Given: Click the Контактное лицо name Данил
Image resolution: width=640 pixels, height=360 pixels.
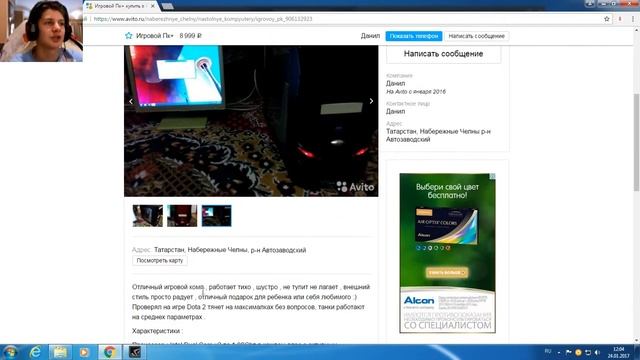Looking at the screenshot, I should 396,111.
